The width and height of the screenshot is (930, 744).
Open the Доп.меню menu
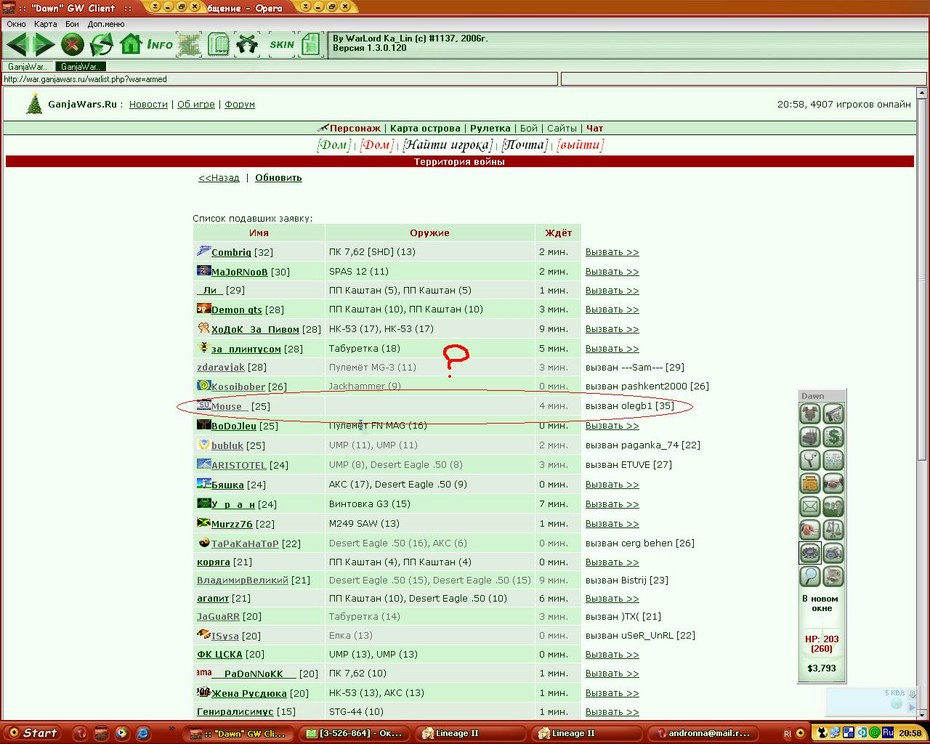(106, 24)
